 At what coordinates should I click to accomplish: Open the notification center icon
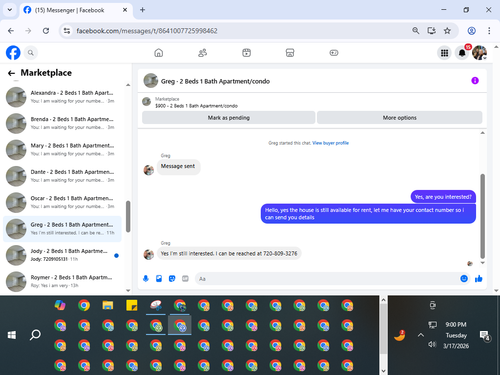tap(484, 335)
